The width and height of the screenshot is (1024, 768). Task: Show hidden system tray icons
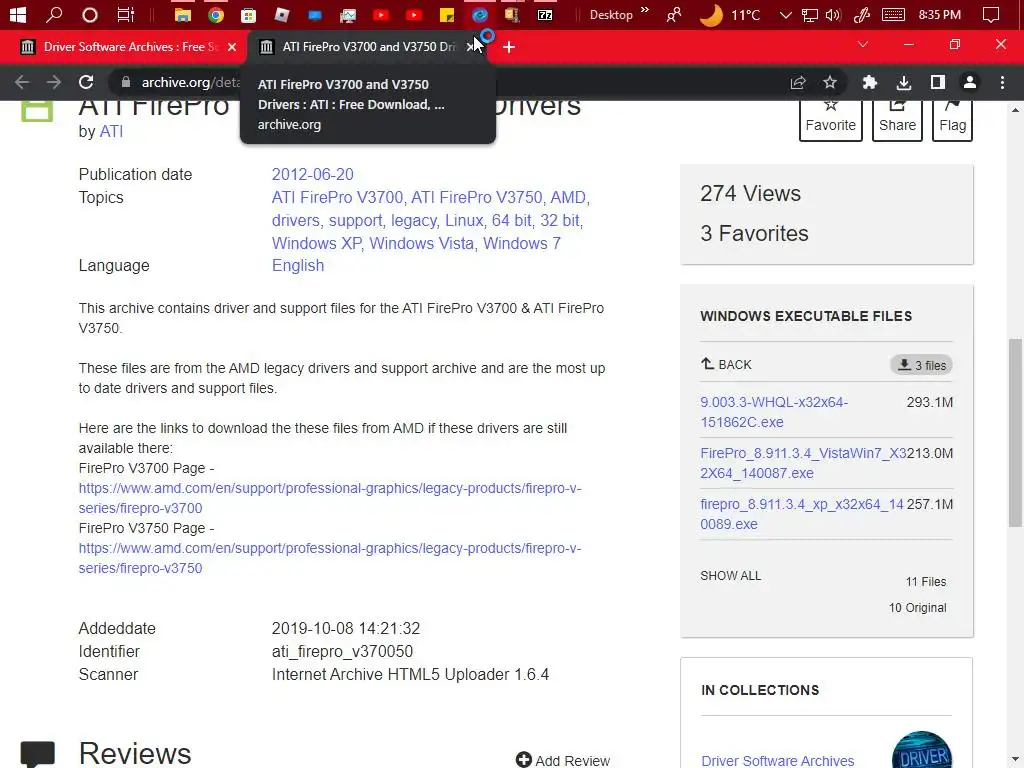(786, 14)
